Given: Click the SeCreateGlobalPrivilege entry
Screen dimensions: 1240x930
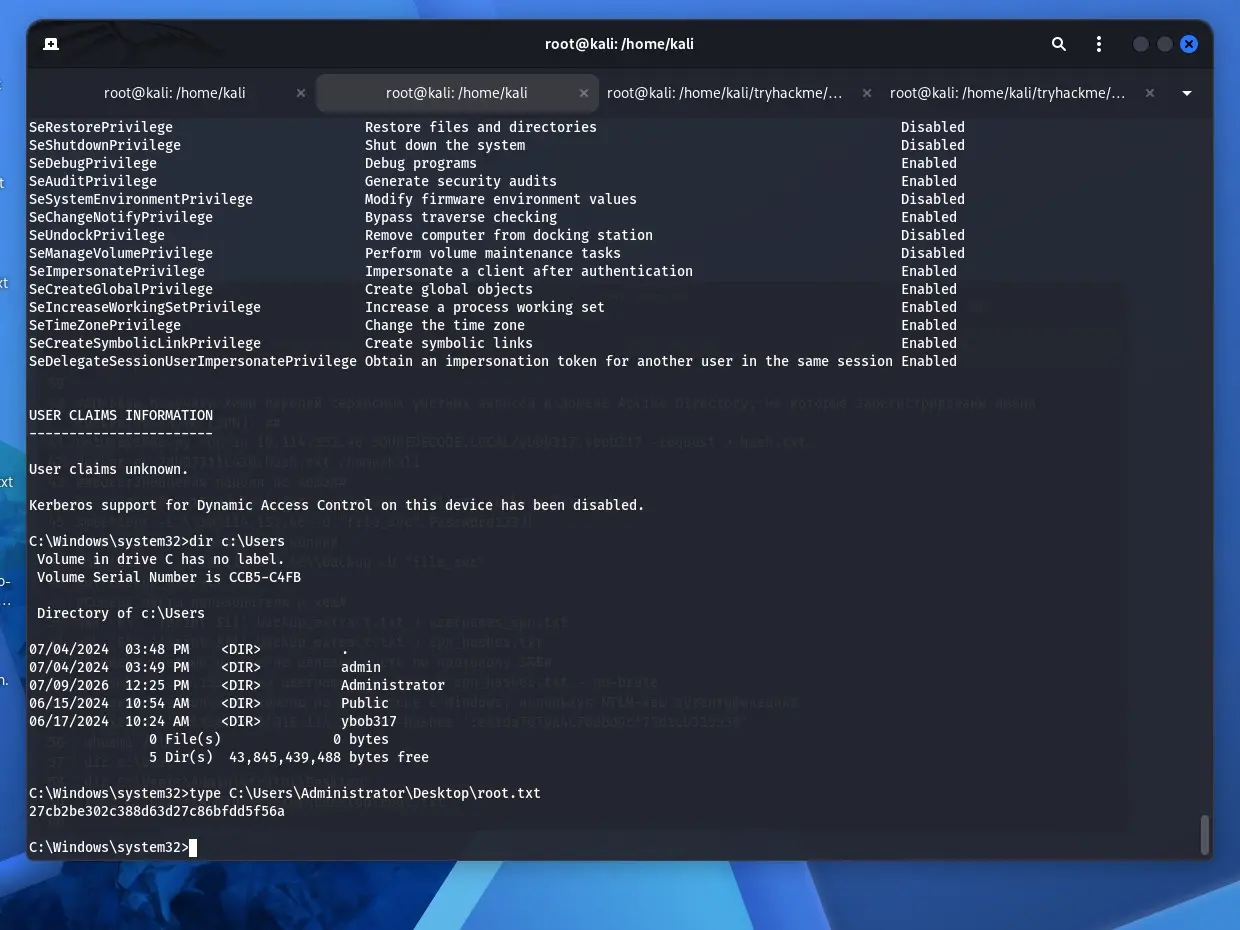Looking at the screenshot, I should (x=121, y=289).
